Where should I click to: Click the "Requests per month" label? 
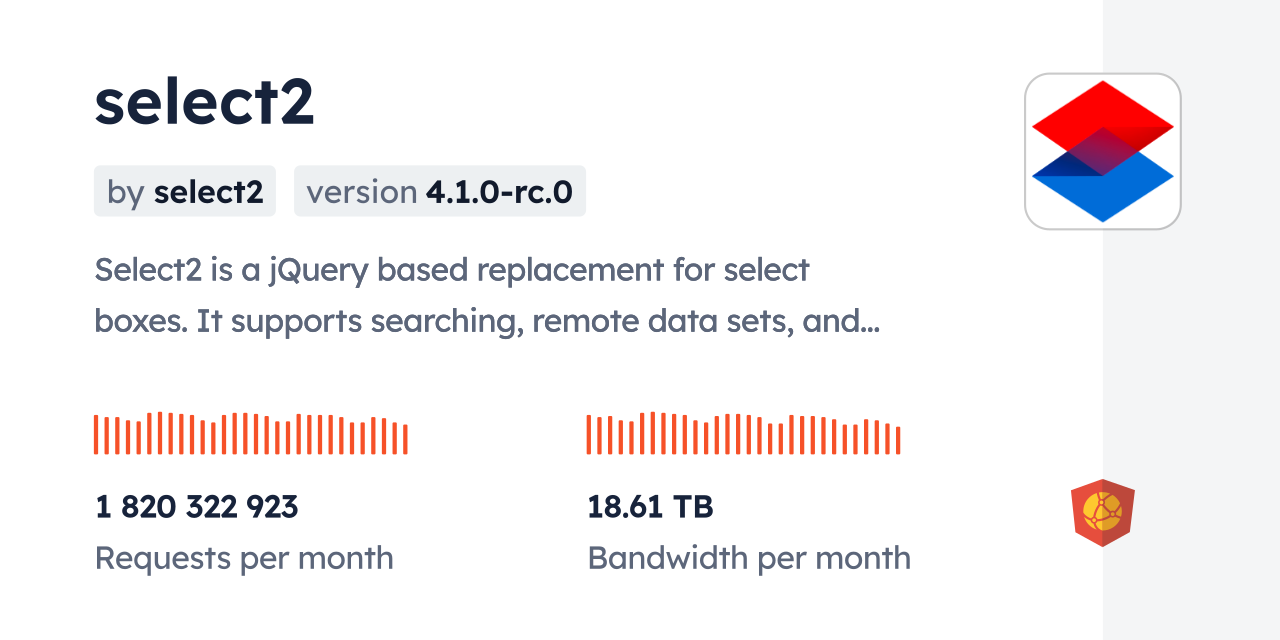(244, 558)
